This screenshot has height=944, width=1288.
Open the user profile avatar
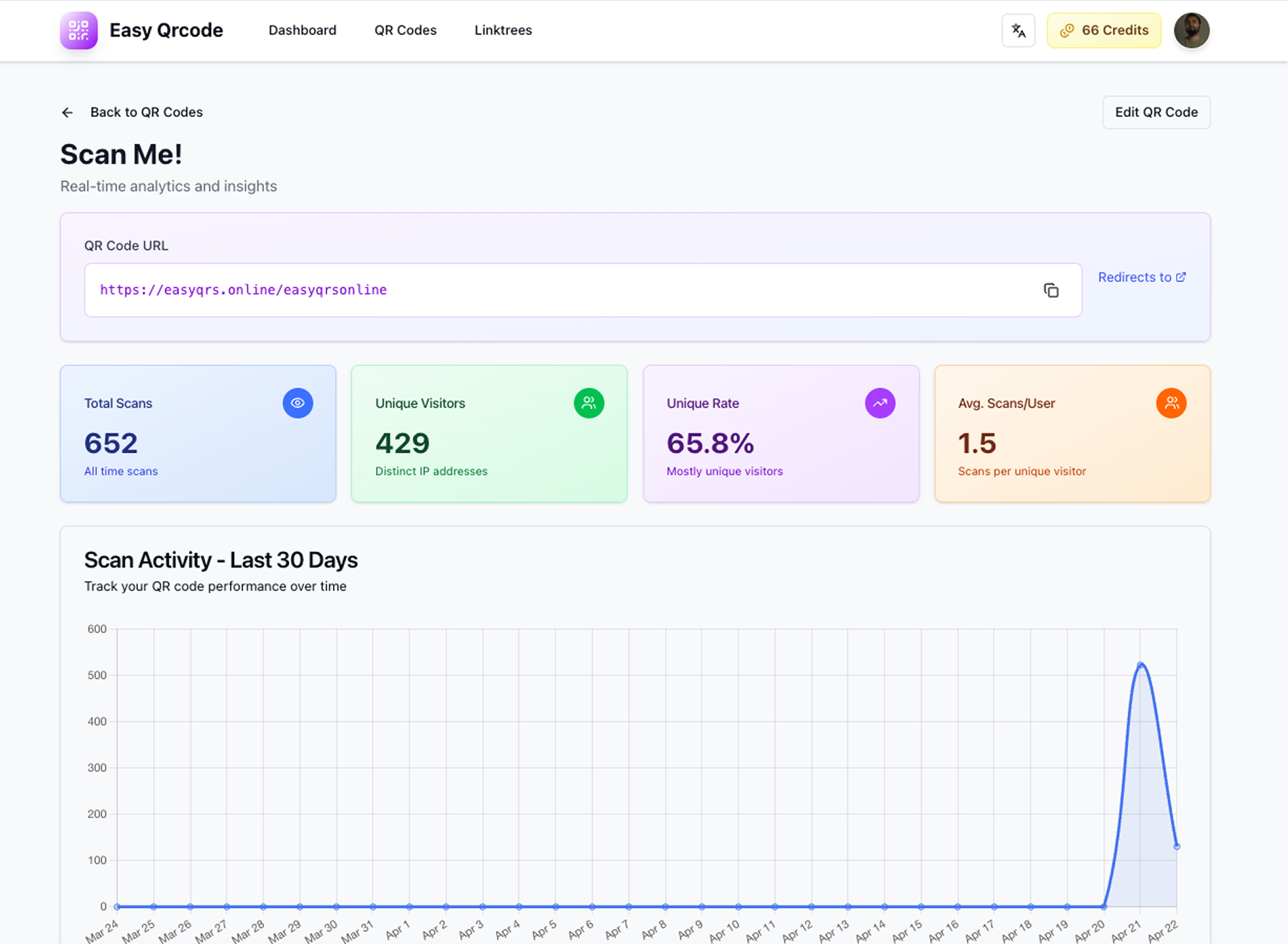click(1191, 30)
